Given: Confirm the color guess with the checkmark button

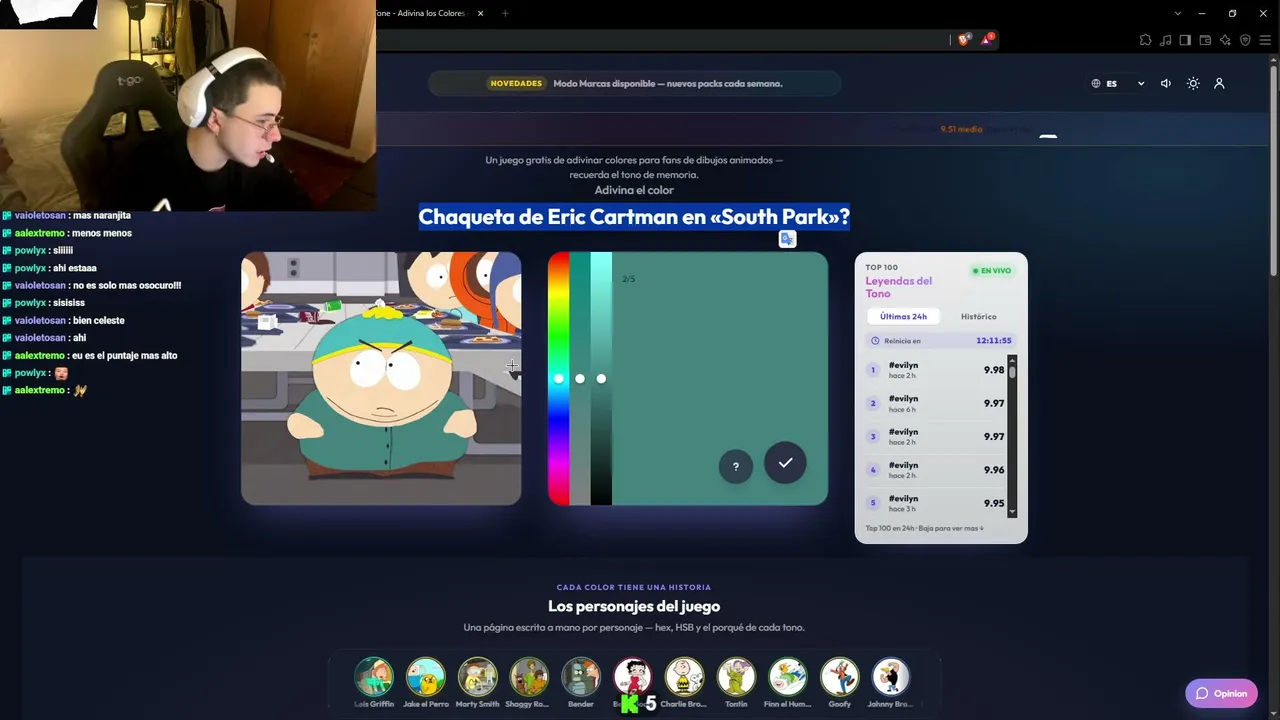Looking at the screenshot, I should 785,463.
